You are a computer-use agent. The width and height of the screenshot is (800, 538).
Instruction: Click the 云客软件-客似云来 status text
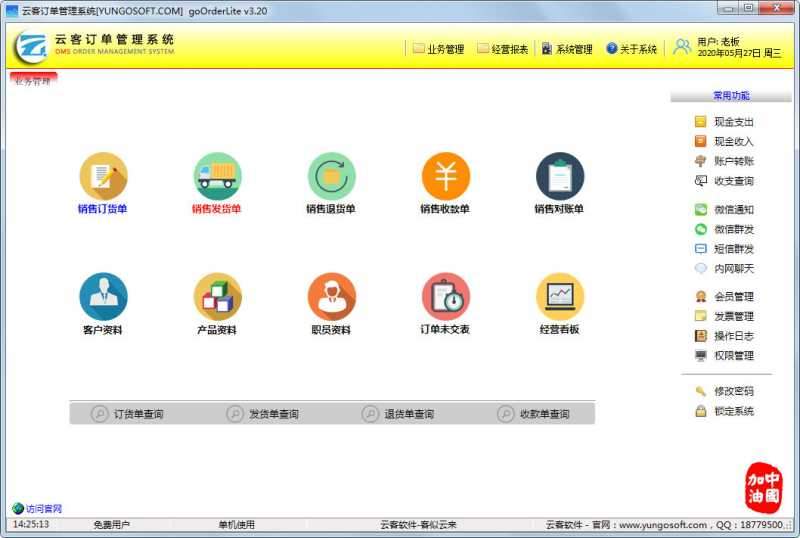tap(418, 524)
